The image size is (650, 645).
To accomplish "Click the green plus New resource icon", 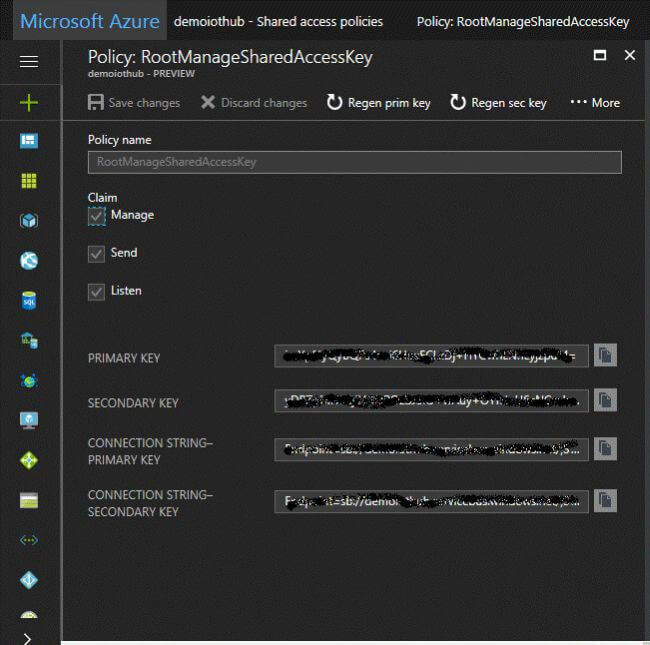I will click(x=29, y=102).
